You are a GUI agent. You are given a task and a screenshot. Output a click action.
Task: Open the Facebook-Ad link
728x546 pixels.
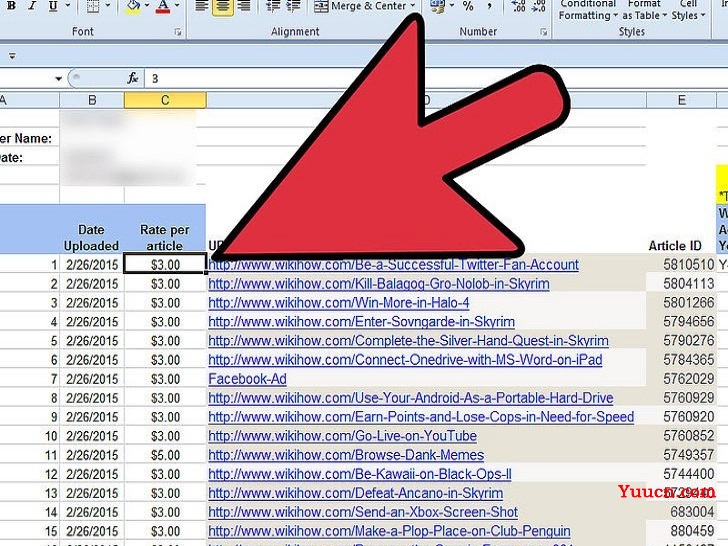point(247,379)
